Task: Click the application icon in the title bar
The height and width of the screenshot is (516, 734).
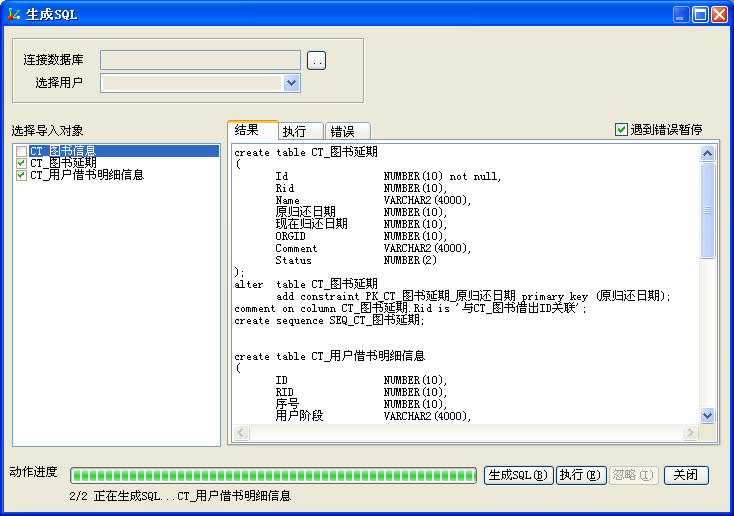Action: pyautogui.click(x=13, y=14)
